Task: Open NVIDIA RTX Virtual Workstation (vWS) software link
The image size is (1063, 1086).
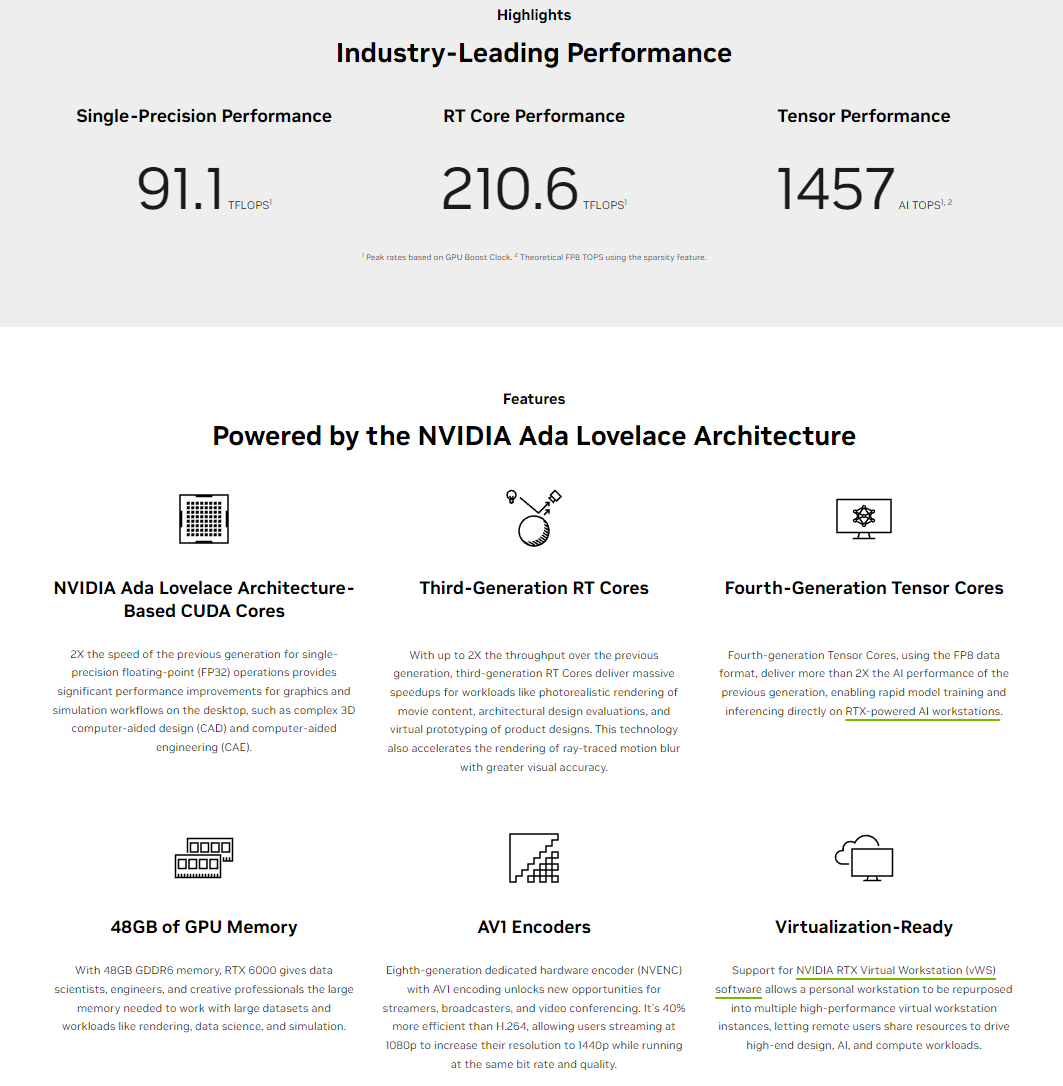Action: click(896, 970)
